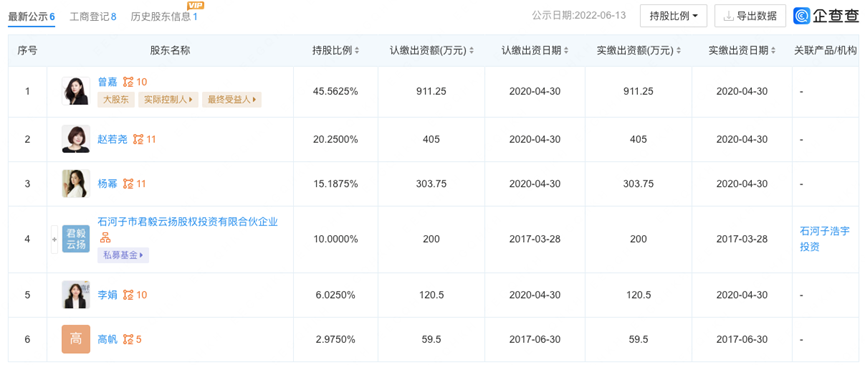Click 赵若尧's avatar photo

[x=76, y=139]
